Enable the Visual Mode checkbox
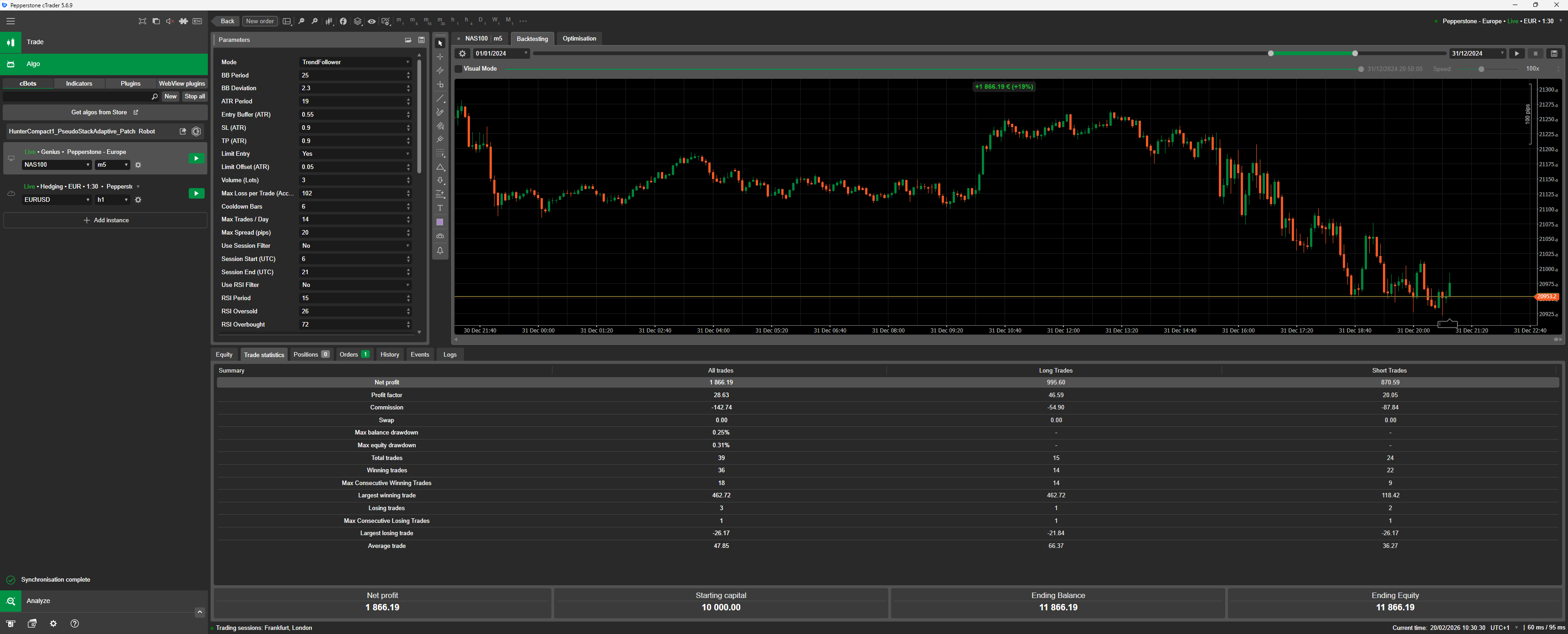Screen dimensions: 1568x634 point(459,69)
